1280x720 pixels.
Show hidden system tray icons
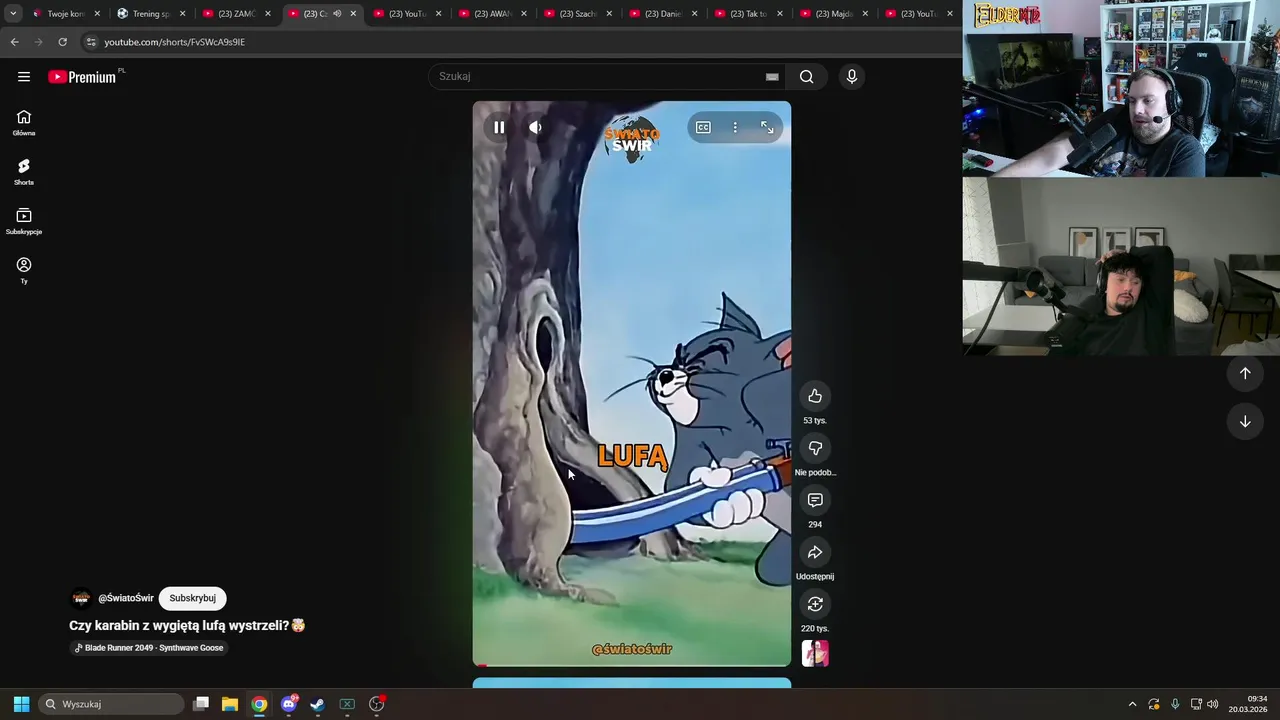coord(1132,704)
